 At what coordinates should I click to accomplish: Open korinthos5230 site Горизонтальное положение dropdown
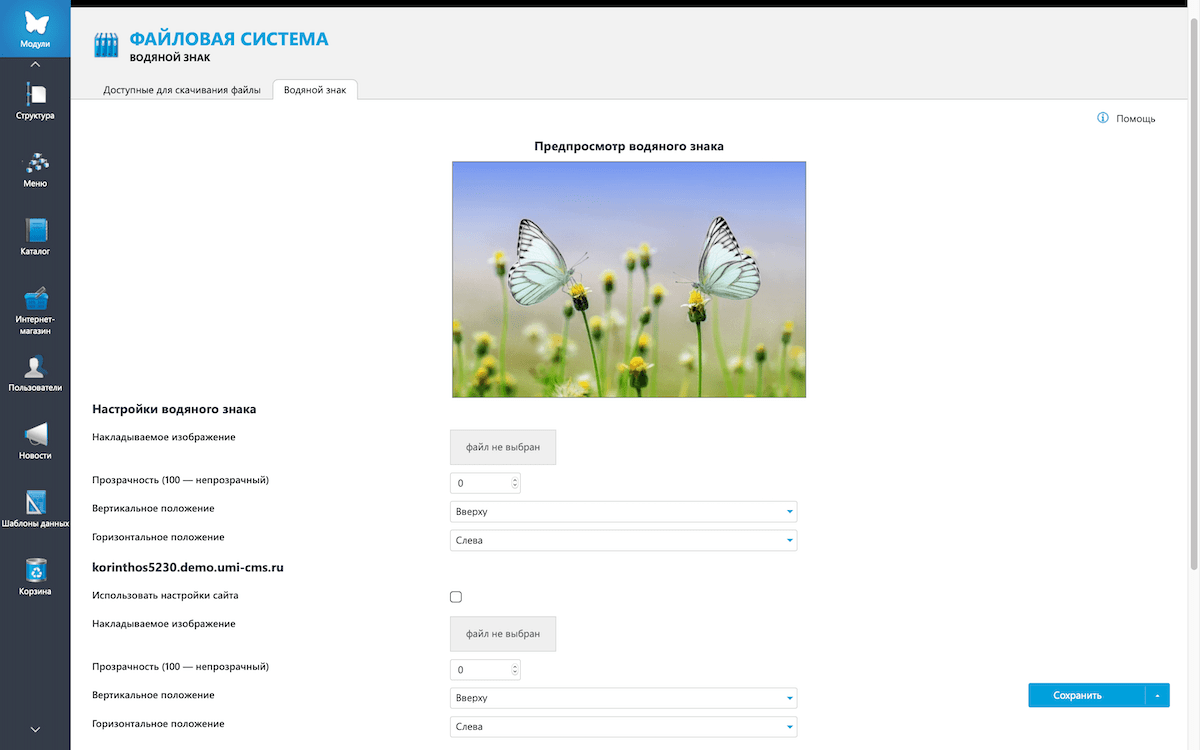pyautogui.click(x=624, y=727)
